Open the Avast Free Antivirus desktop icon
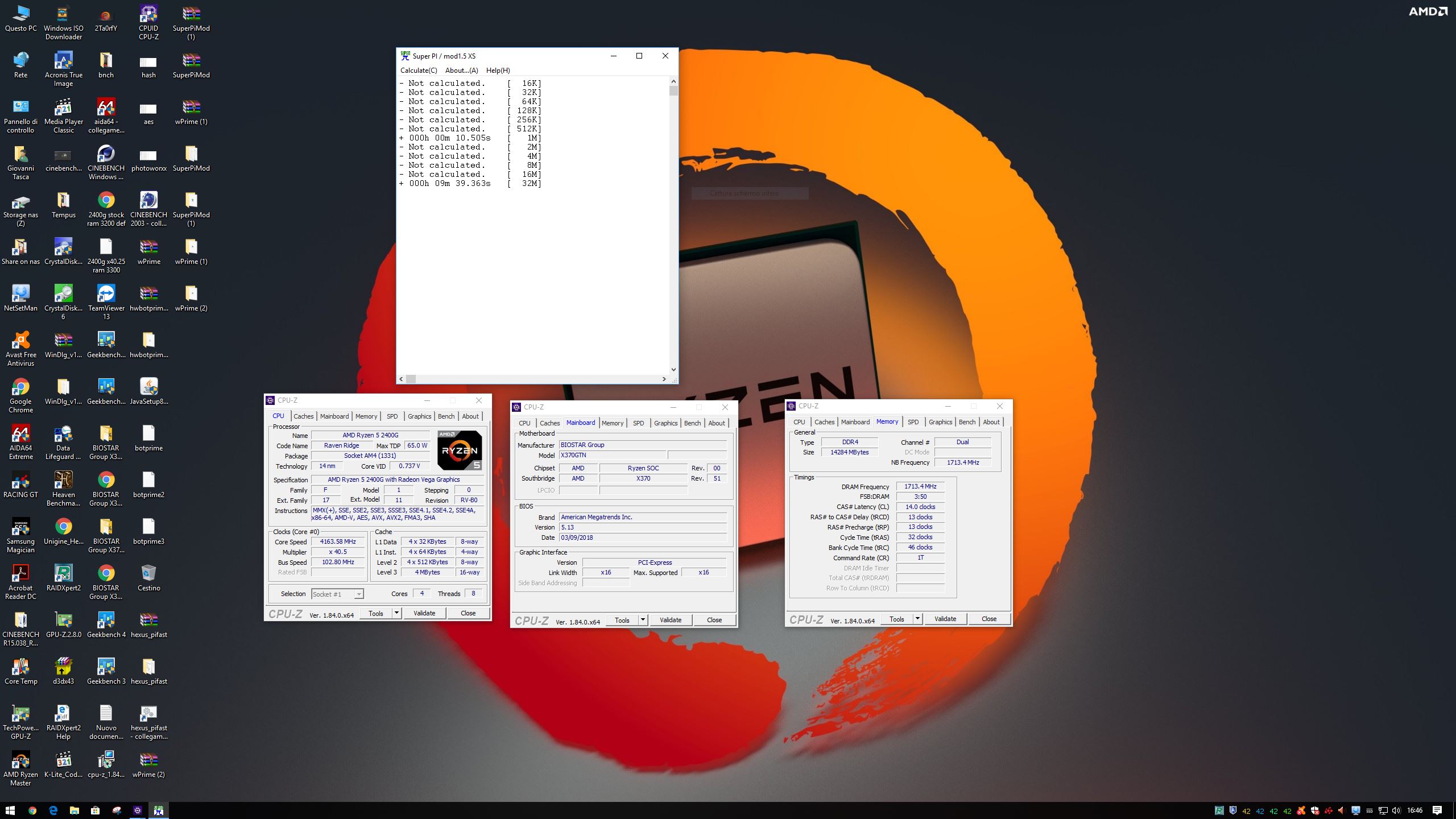 point(20,349)
